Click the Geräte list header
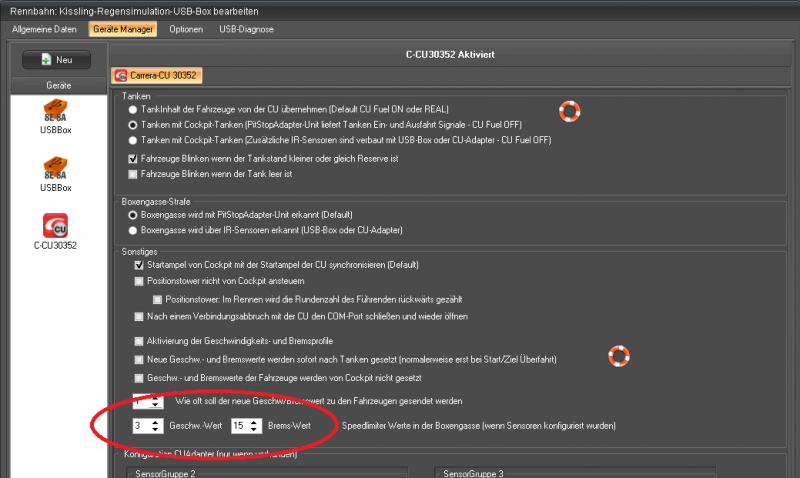 [x=59, y=86]
